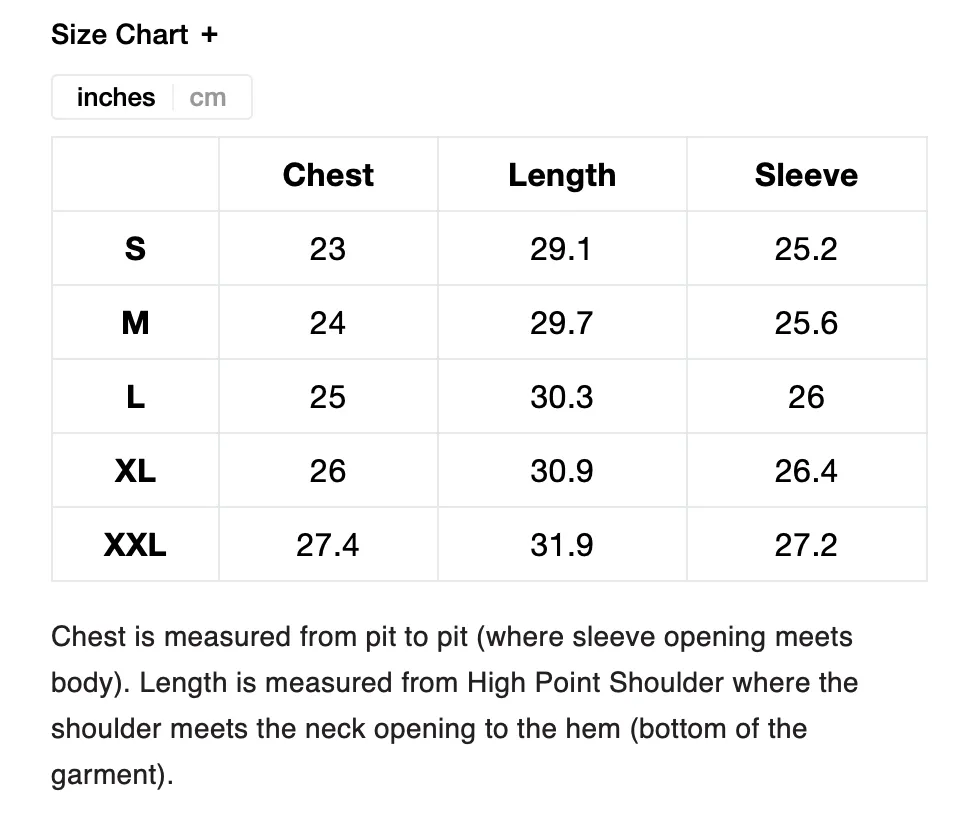Image resolution: width=958 pixels, height=824 pixels.
Task: Select the XXL size row label
Action: pos(135,545)
